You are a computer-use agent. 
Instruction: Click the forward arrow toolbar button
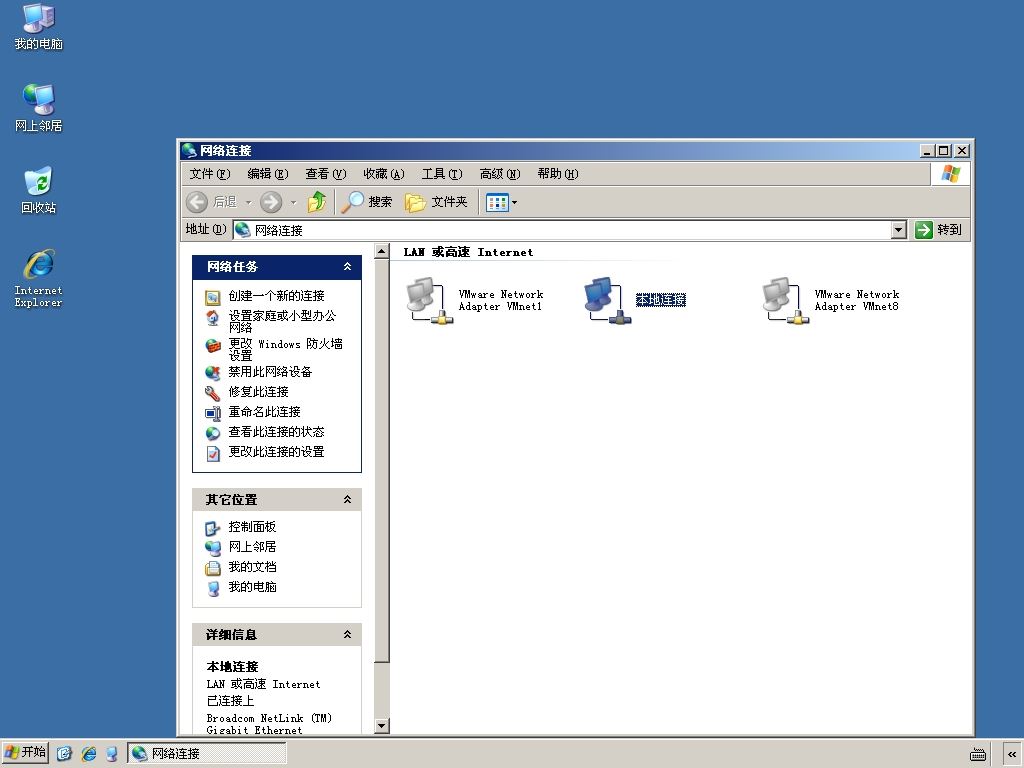(x=271, y=202)
